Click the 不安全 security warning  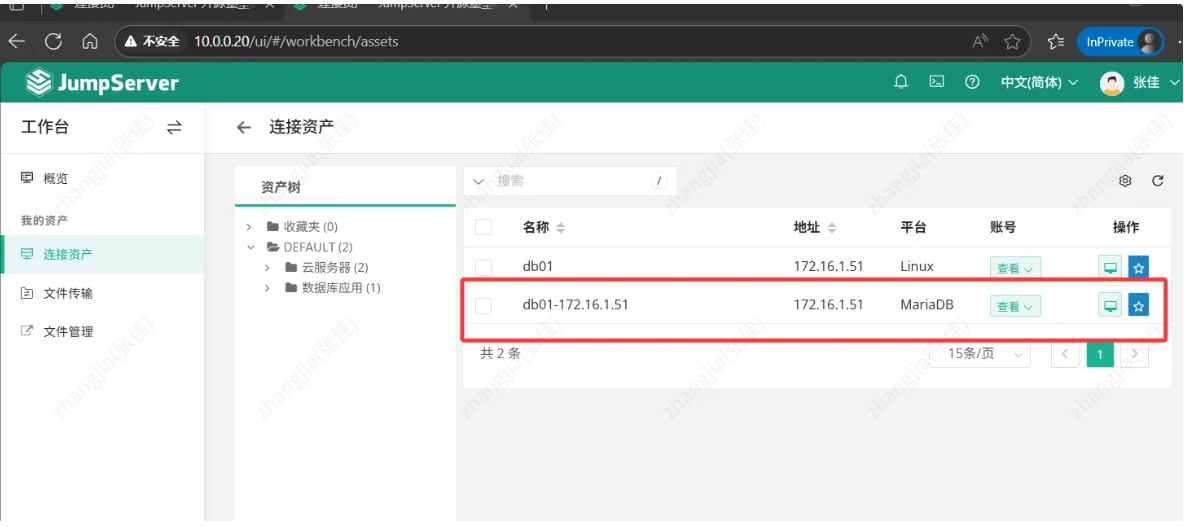point(153,42)
